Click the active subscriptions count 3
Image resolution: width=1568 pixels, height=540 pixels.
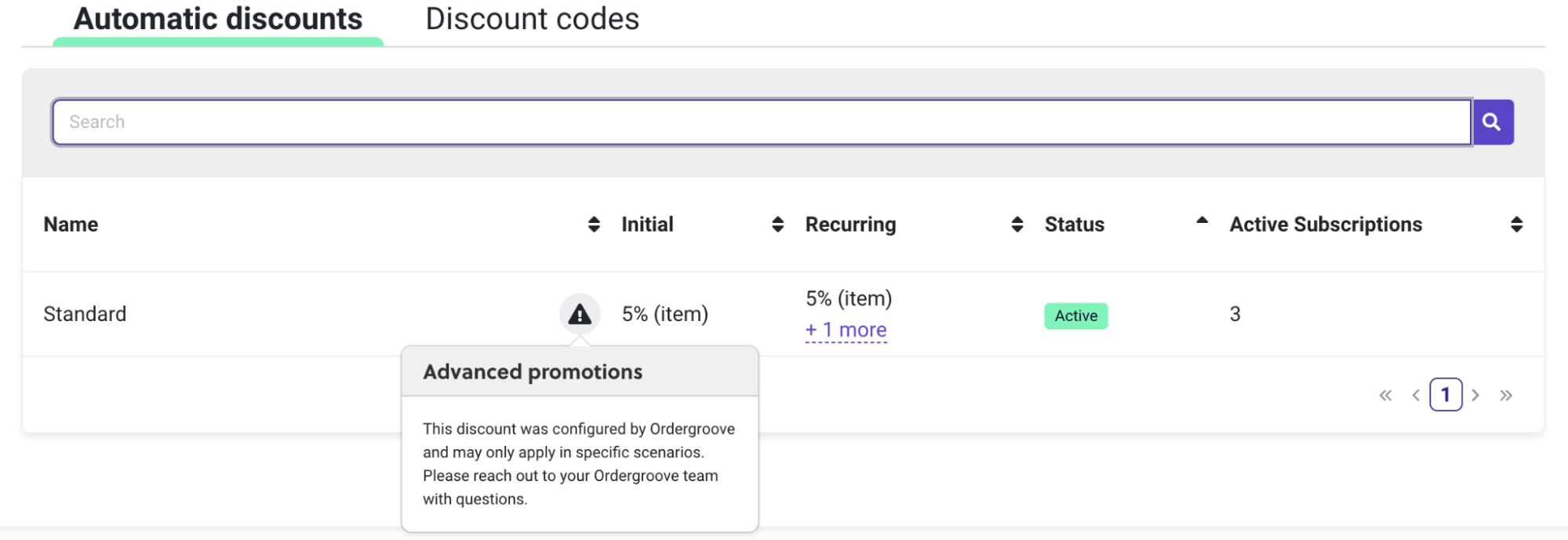[1235, 314]
